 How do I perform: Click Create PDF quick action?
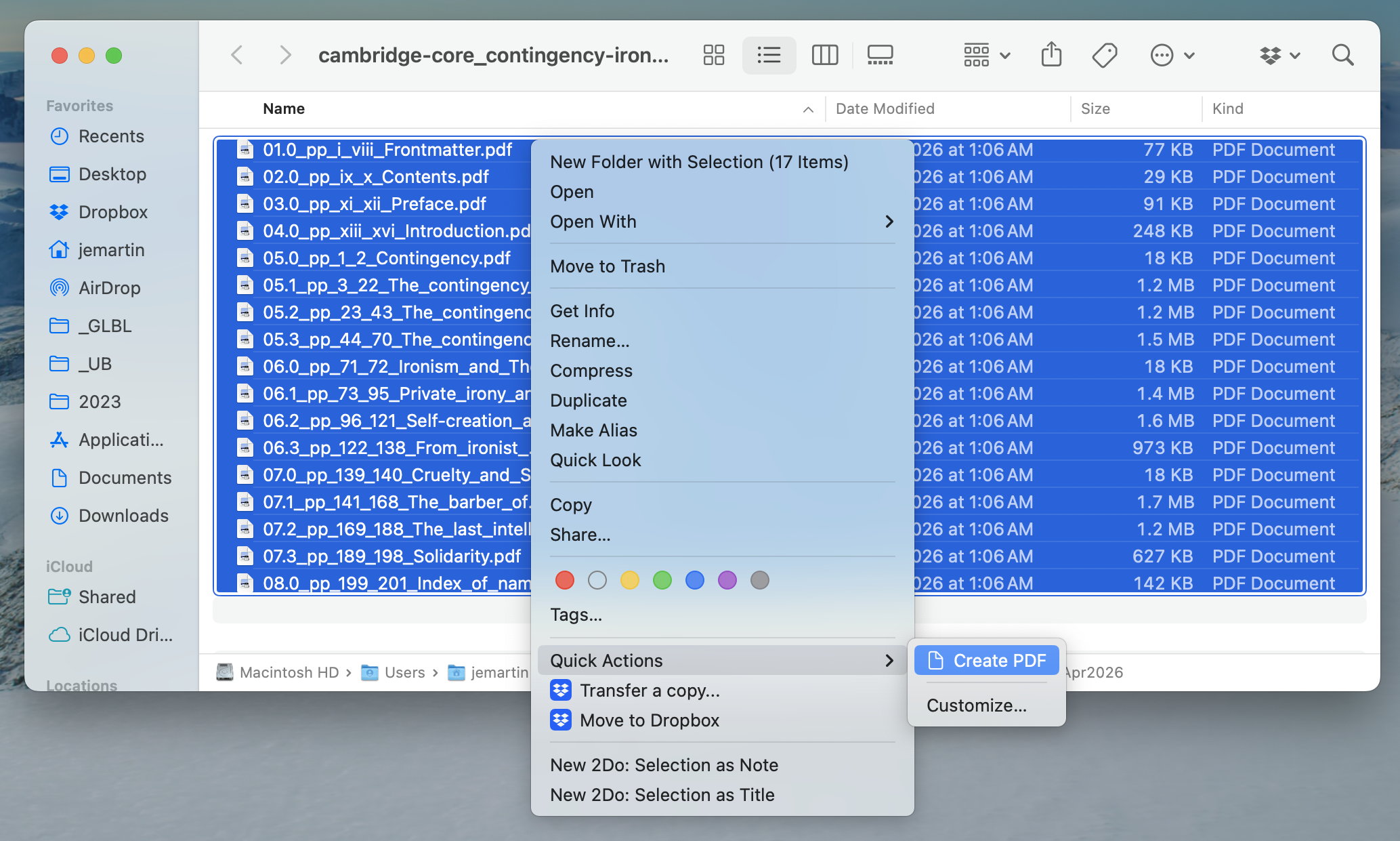pyautogui.click(x=987, y=661)
